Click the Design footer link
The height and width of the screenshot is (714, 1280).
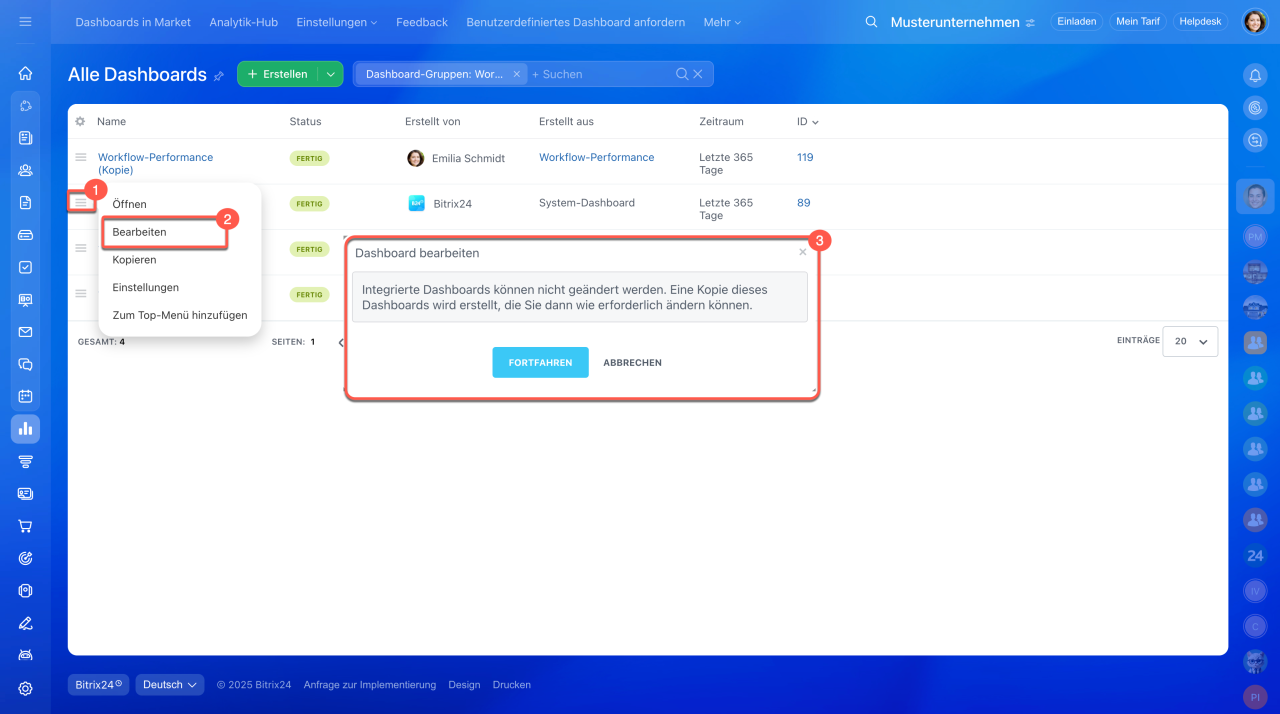click(x=464, y=685)
